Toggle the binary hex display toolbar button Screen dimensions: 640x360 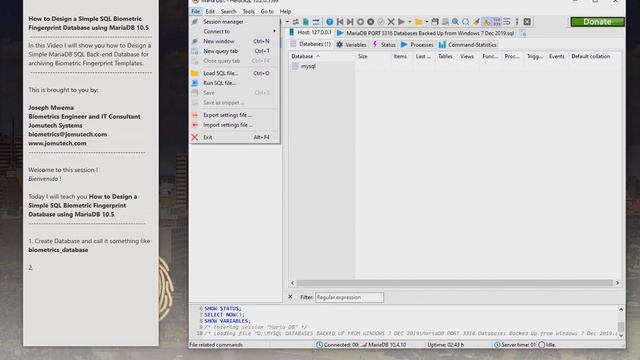(496, 22)
